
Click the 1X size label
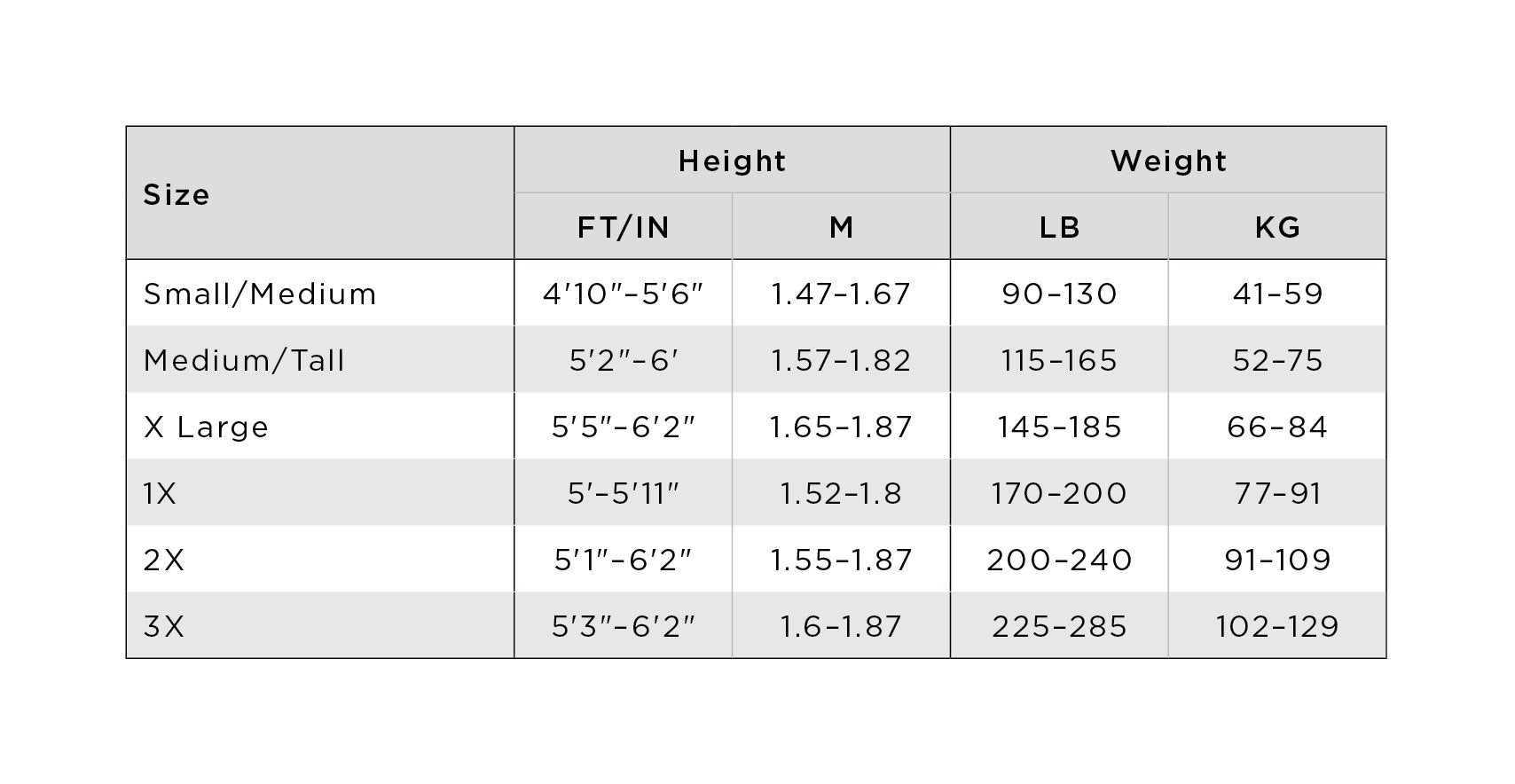pos(160,493)
